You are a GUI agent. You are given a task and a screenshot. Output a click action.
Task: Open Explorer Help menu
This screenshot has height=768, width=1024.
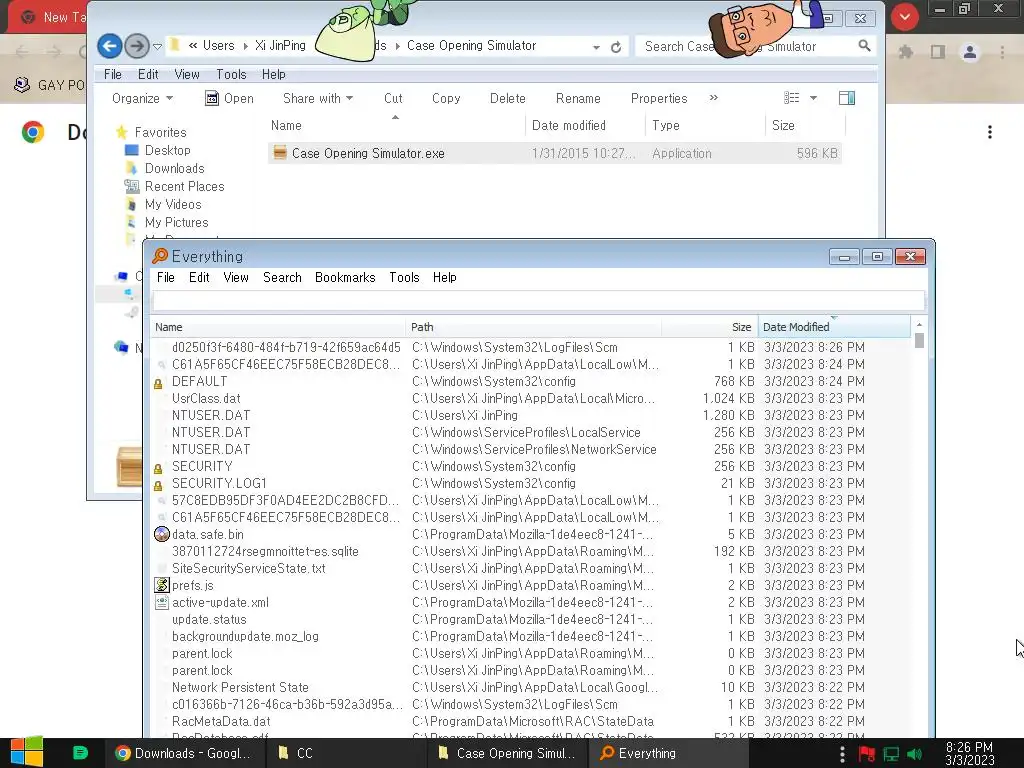(274, 74)
